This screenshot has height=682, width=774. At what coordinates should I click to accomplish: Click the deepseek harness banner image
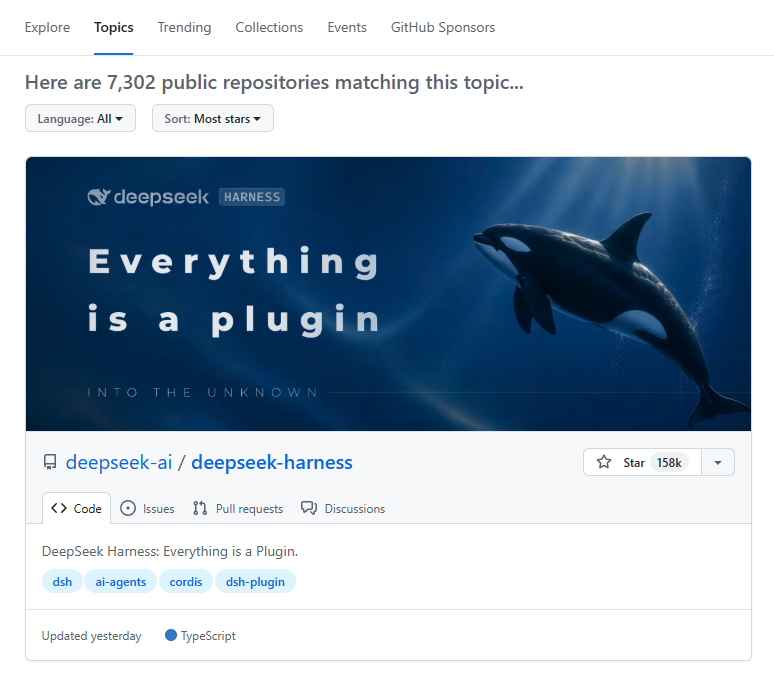tap(388, 294)
